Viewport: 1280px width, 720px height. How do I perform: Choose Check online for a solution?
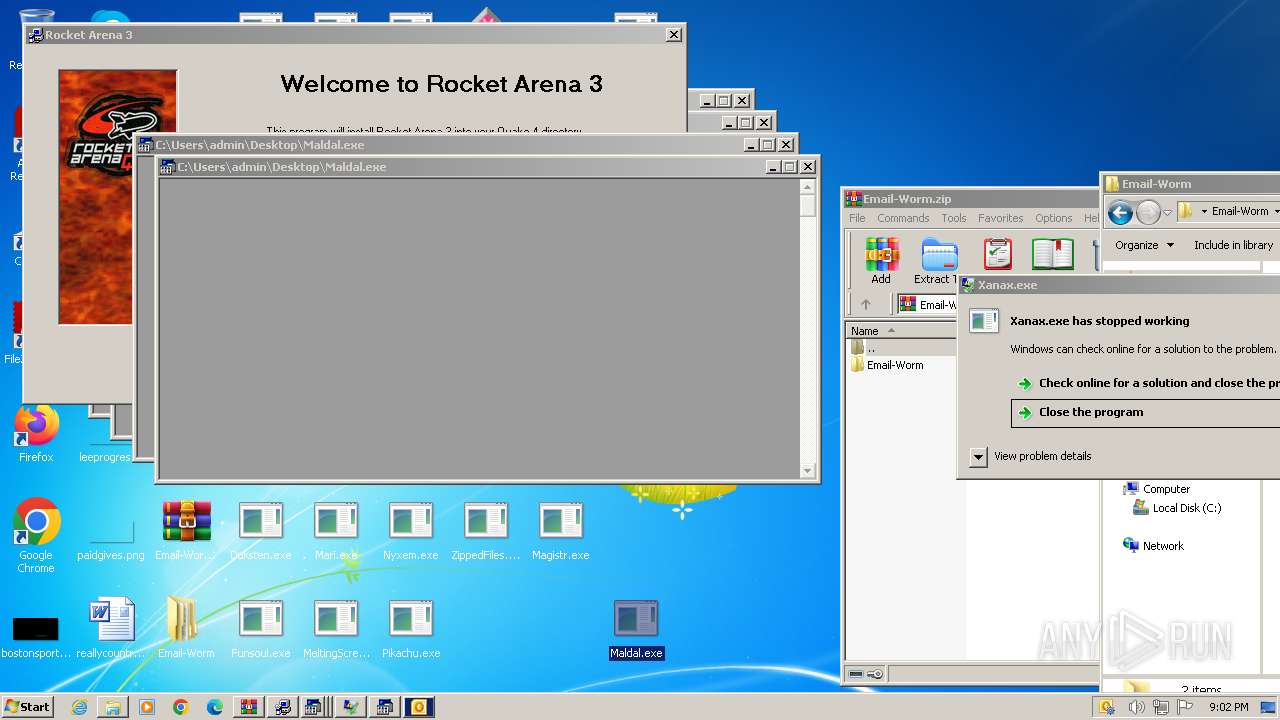coord(1146,383)
